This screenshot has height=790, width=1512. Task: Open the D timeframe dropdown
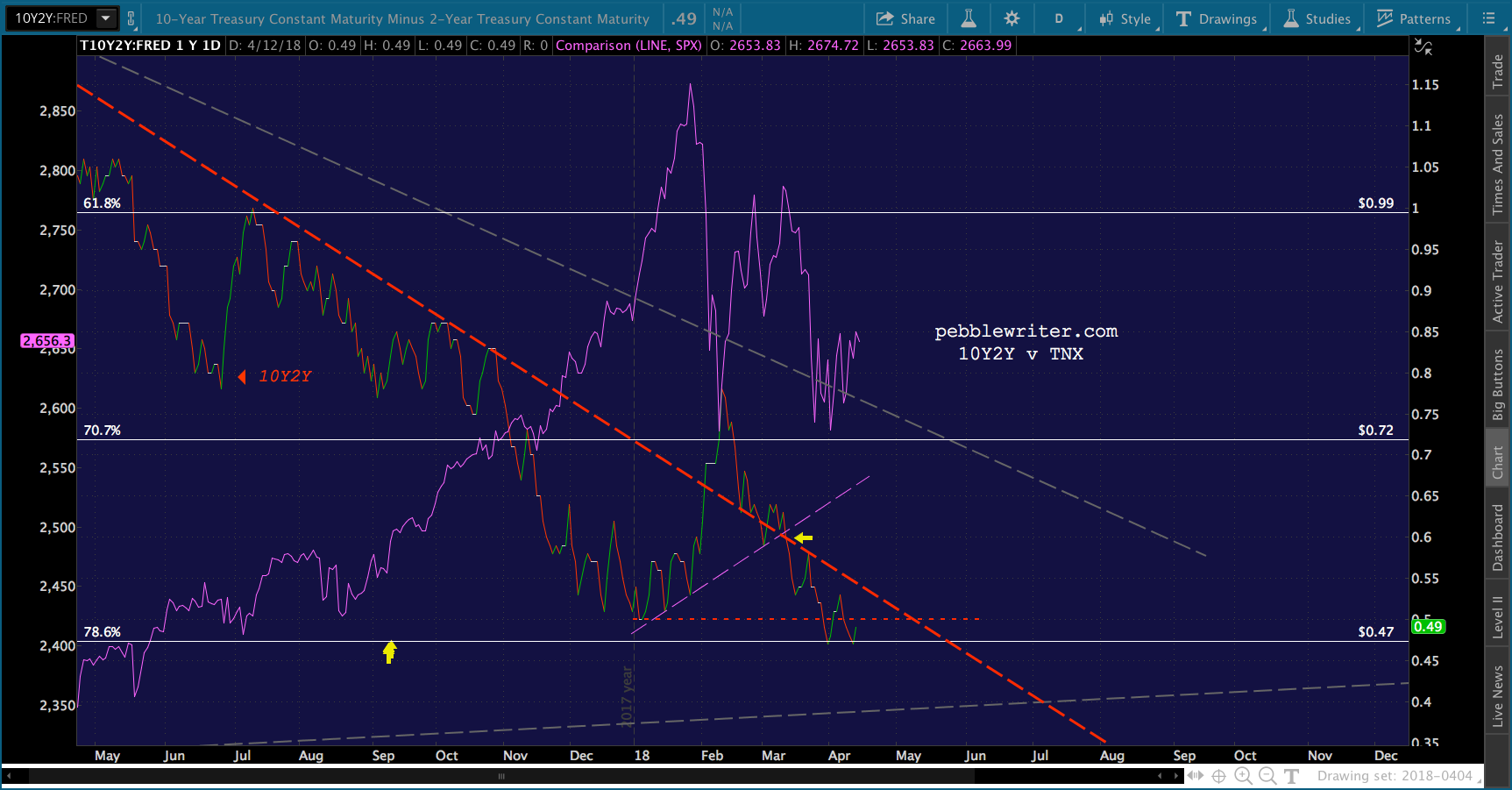[x=1059, y=18]
